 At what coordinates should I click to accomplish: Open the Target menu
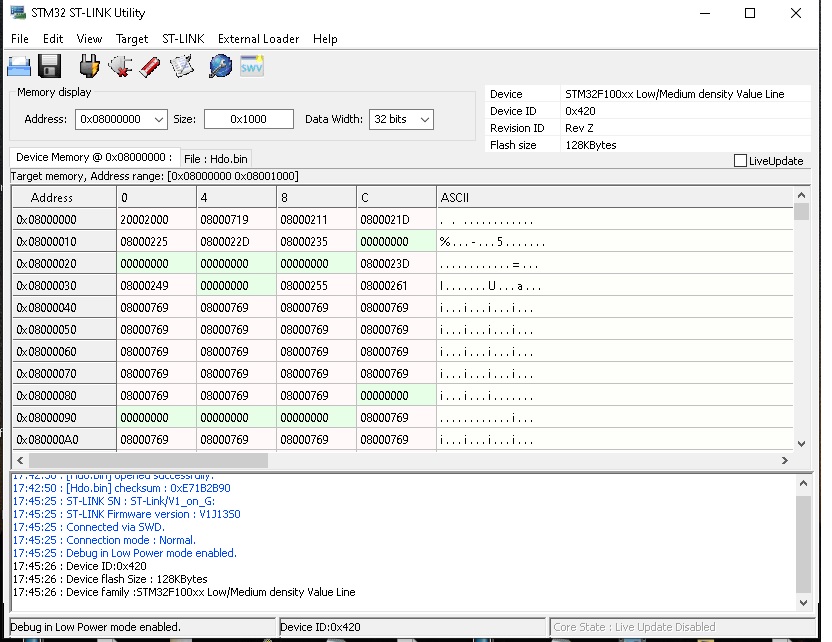(x=132, y=39)
